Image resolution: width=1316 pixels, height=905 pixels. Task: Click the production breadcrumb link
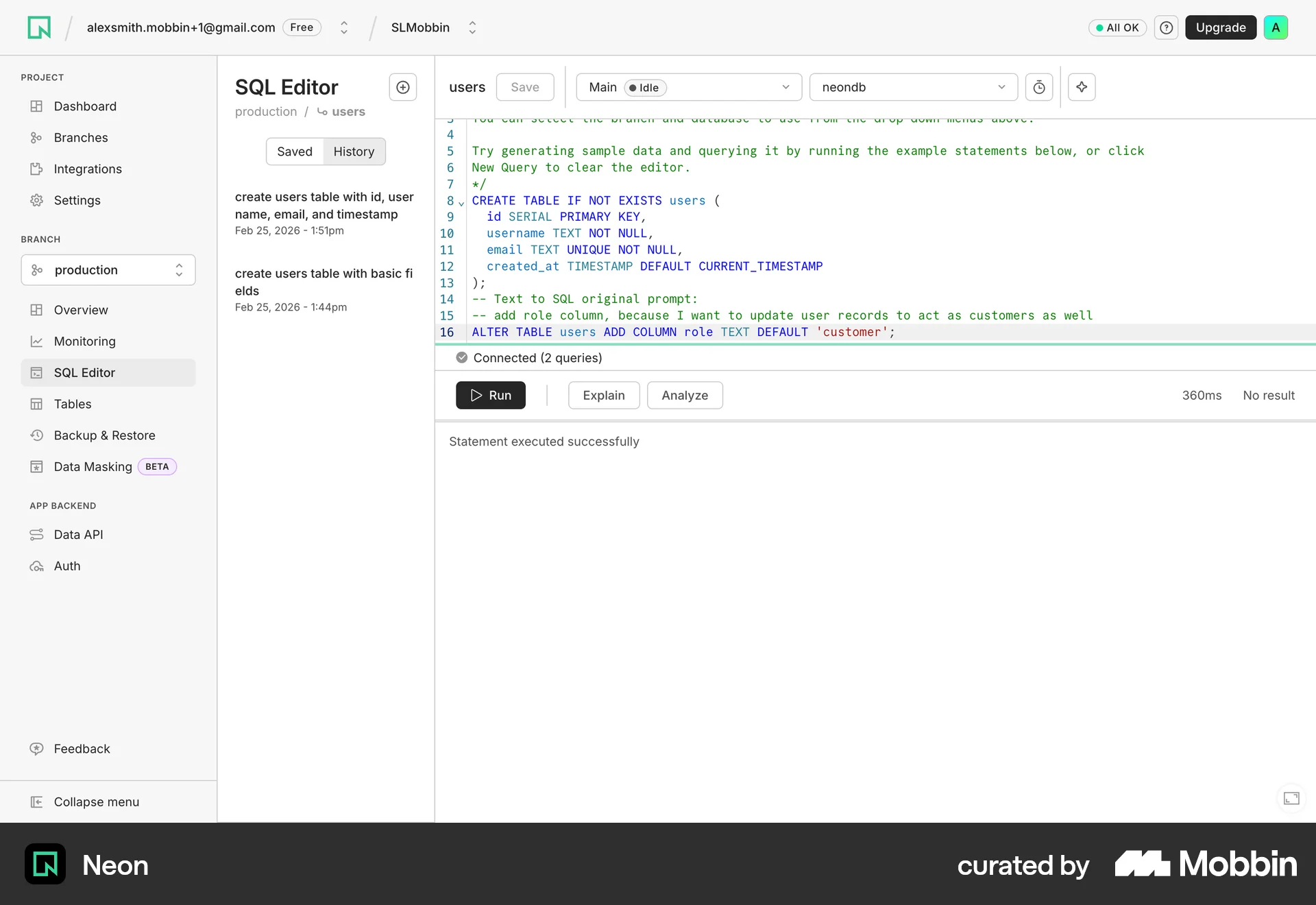266,112
